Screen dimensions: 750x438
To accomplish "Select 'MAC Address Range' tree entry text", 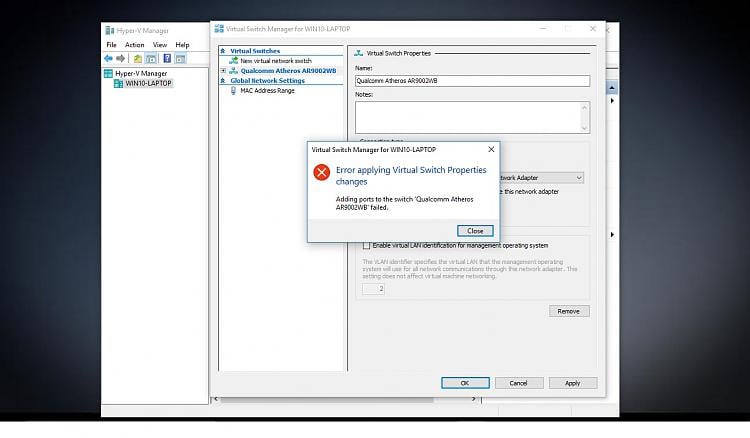I will click(267, 90).
